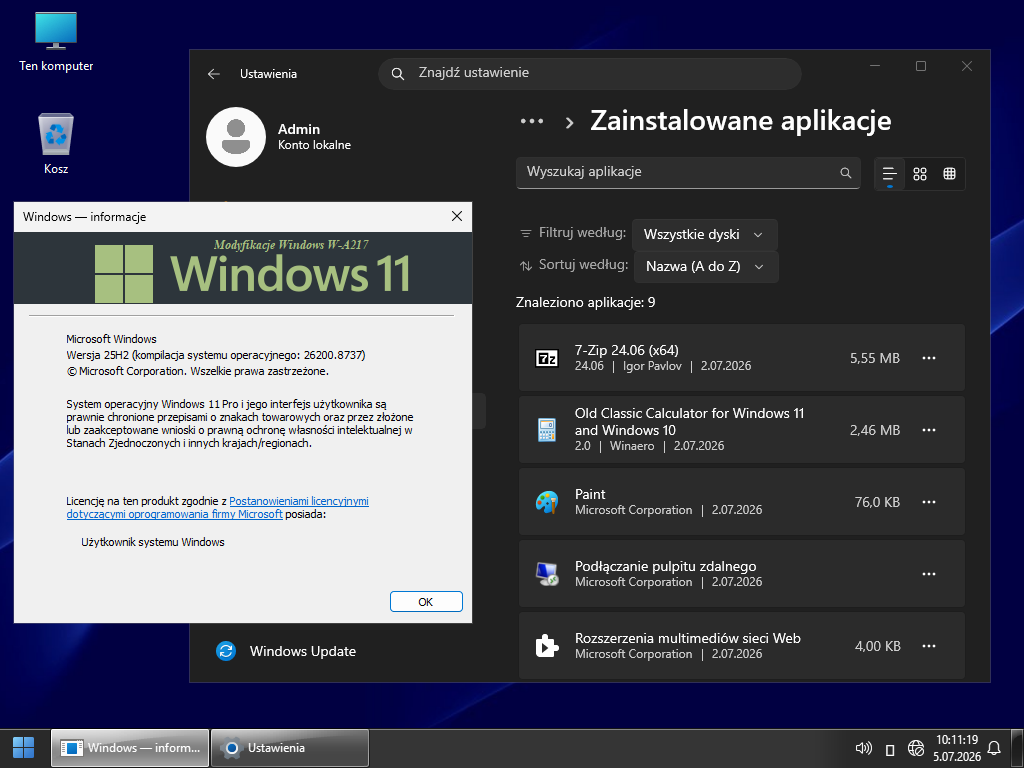Image resolution: width=1024 pixels, height=768 pixels.
Task: Open more options for Paint
Action: (x=929, y=502)
